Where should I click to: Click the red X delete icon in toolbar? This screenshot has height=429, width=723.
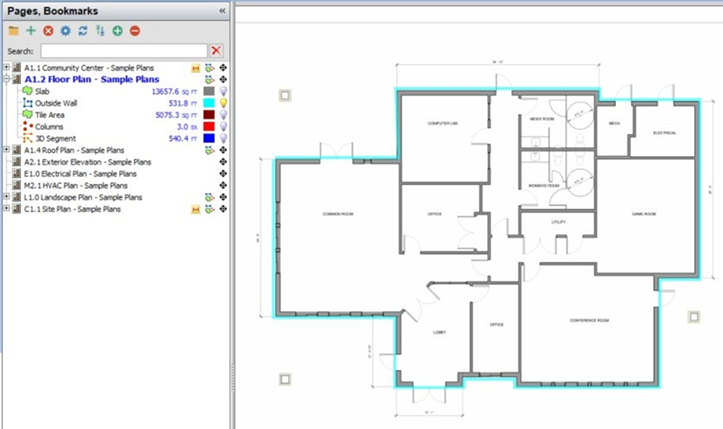48,31
